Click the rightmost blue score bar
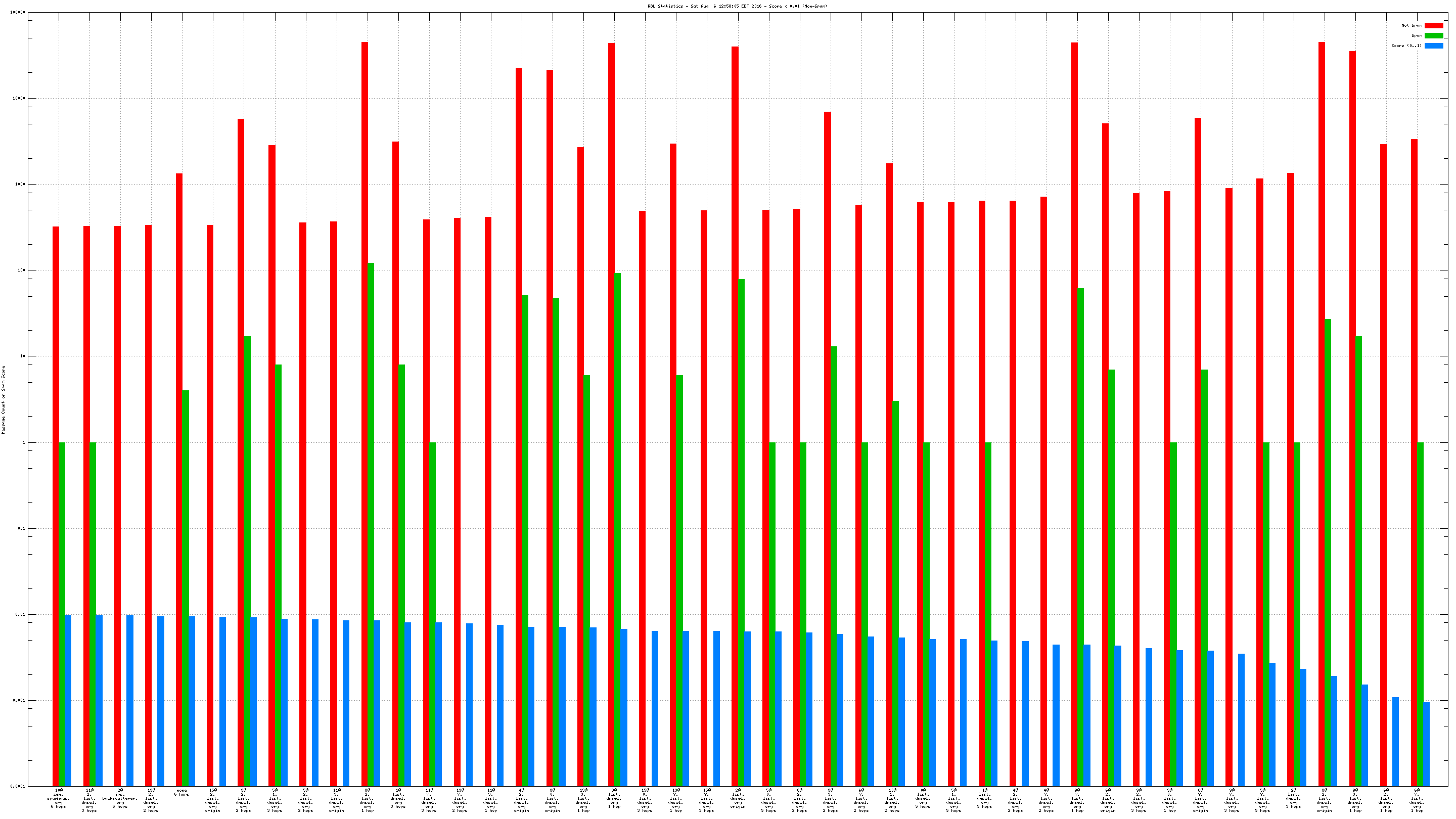The height and width of the screenshot is (819, 1456). pos(1426,744)
